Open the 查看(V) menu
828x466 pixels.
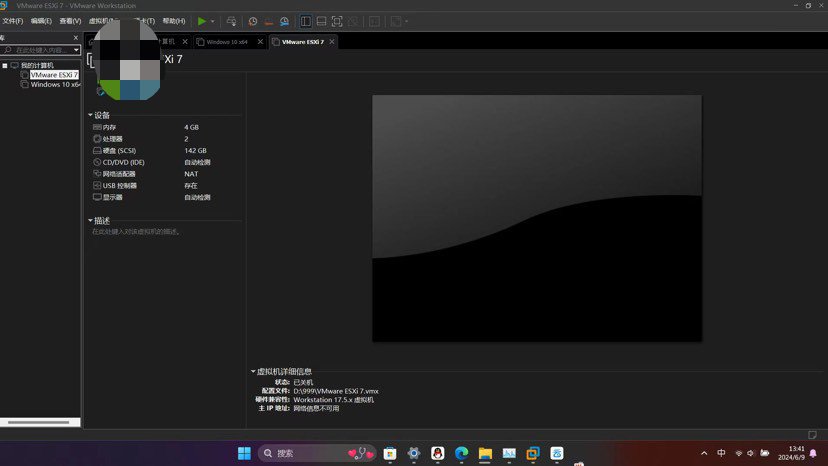(70, 21)
